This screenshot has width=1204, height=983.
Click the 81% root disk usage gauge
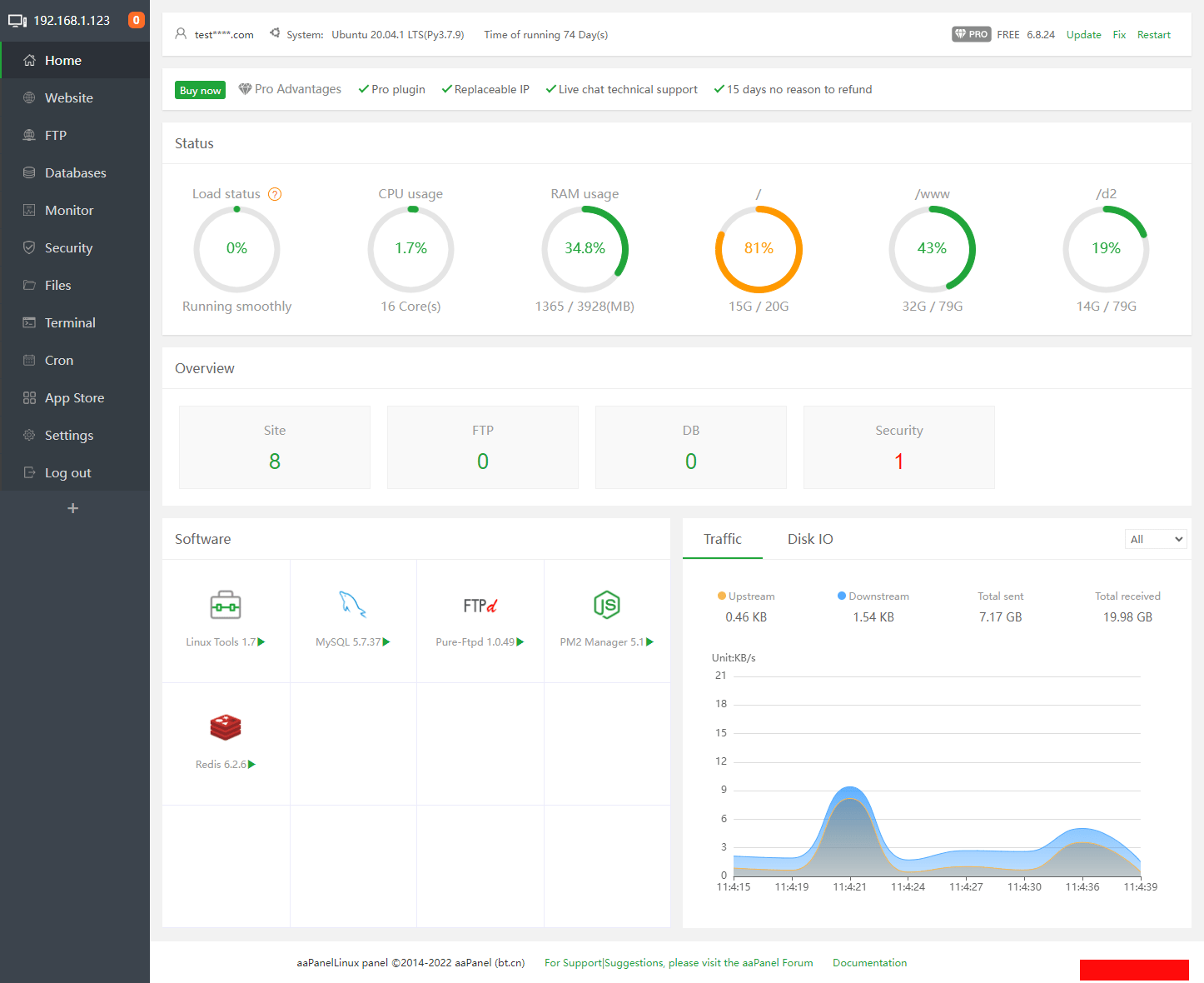(759, 248)
